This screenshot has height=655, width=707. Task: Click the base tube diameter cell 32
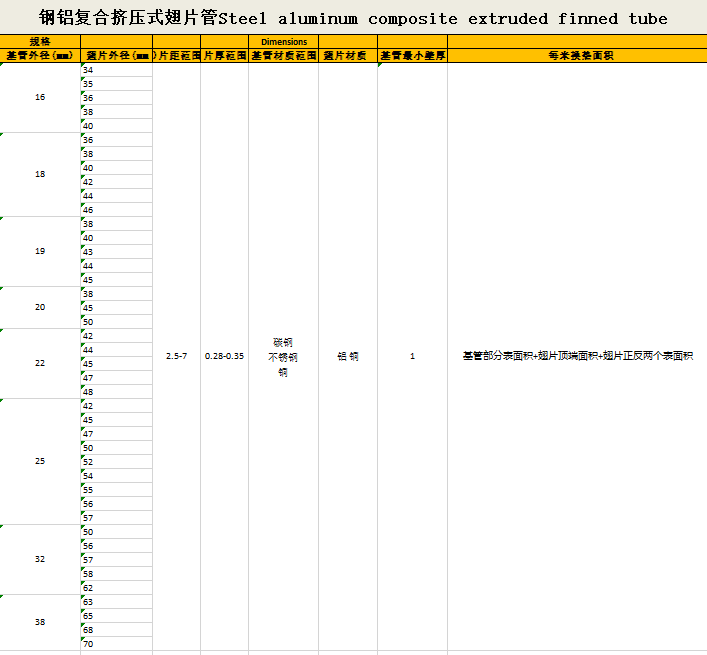(40, 559)
